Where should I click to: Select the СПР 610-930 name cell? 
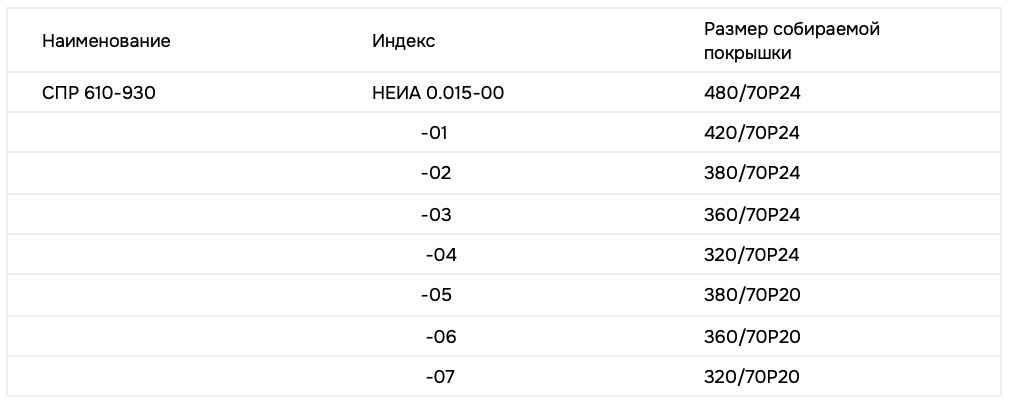point(98,93)
